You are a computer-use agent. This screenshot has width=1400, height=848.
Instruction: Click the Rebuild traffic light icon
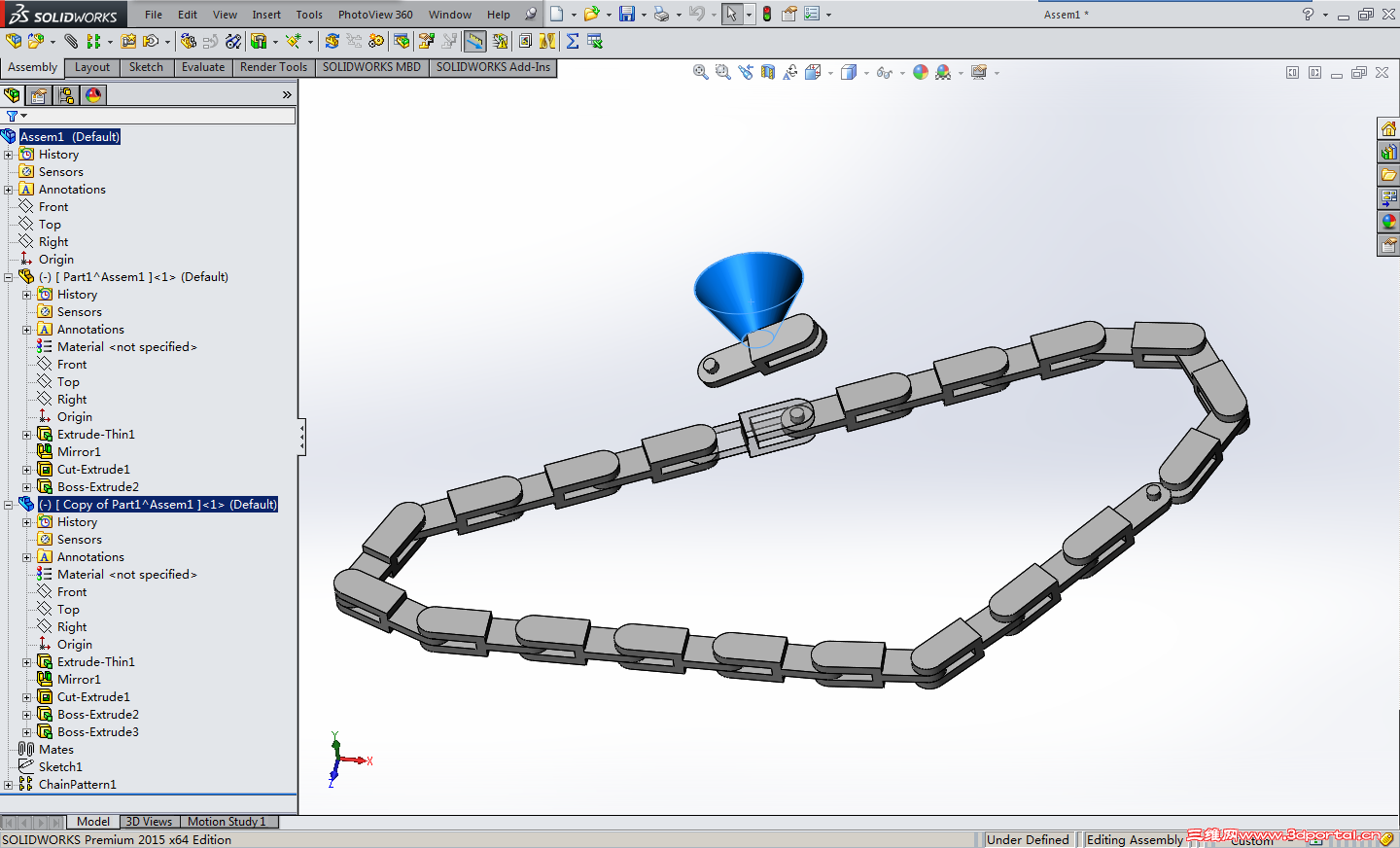click(x=767, y=14)
